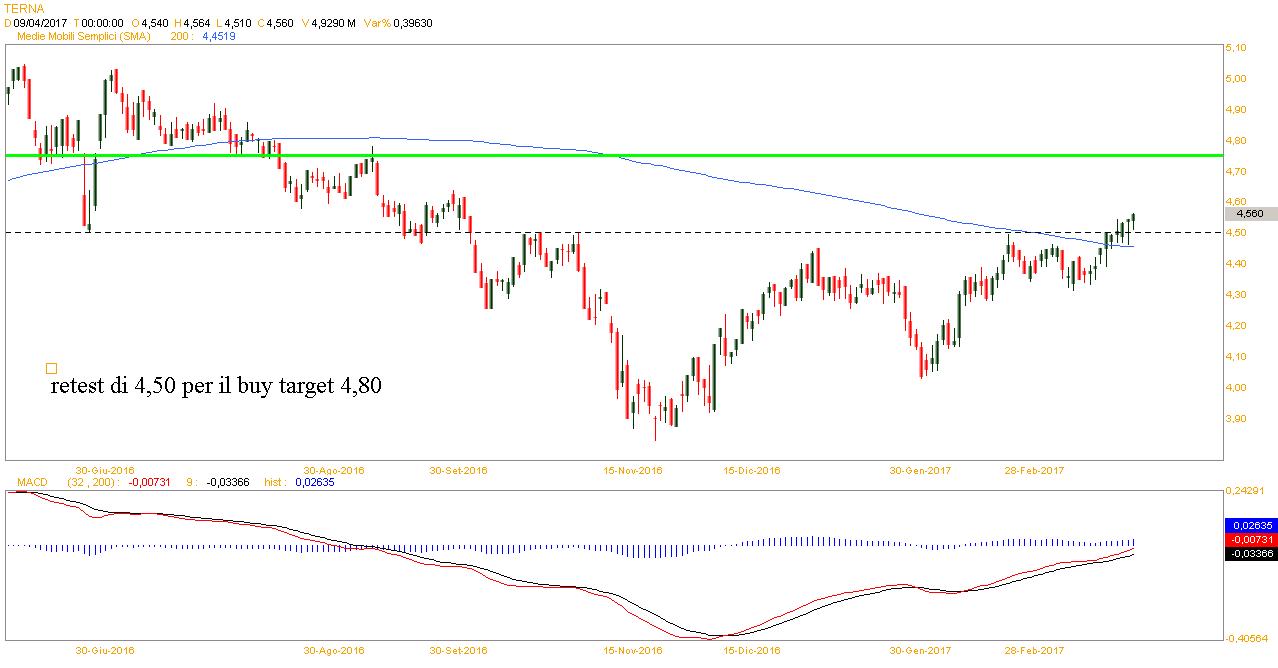Select the red -0,00731 MACD value tag
This screenshot has width=1278, height=668.
pyautogui.click(x=1249, y=539)
